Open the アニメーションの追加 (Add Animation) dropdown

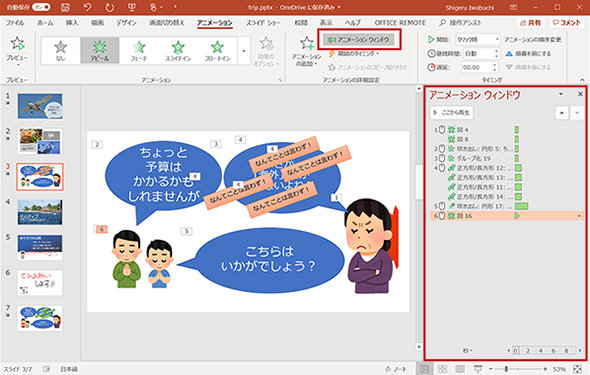307,52
